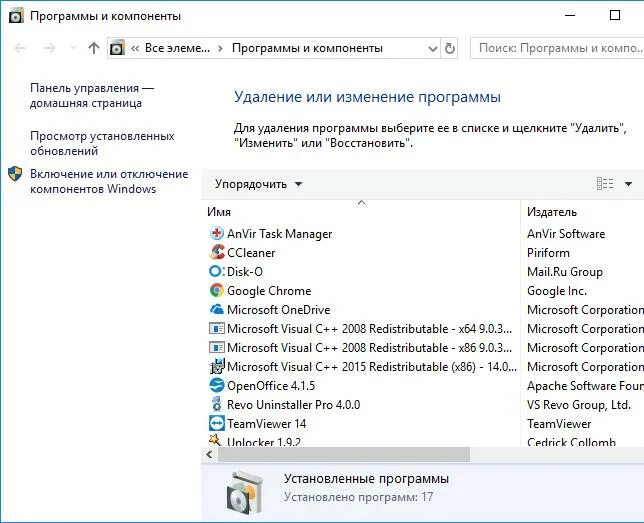Click the forward navigation arrow

click(49, 48)
